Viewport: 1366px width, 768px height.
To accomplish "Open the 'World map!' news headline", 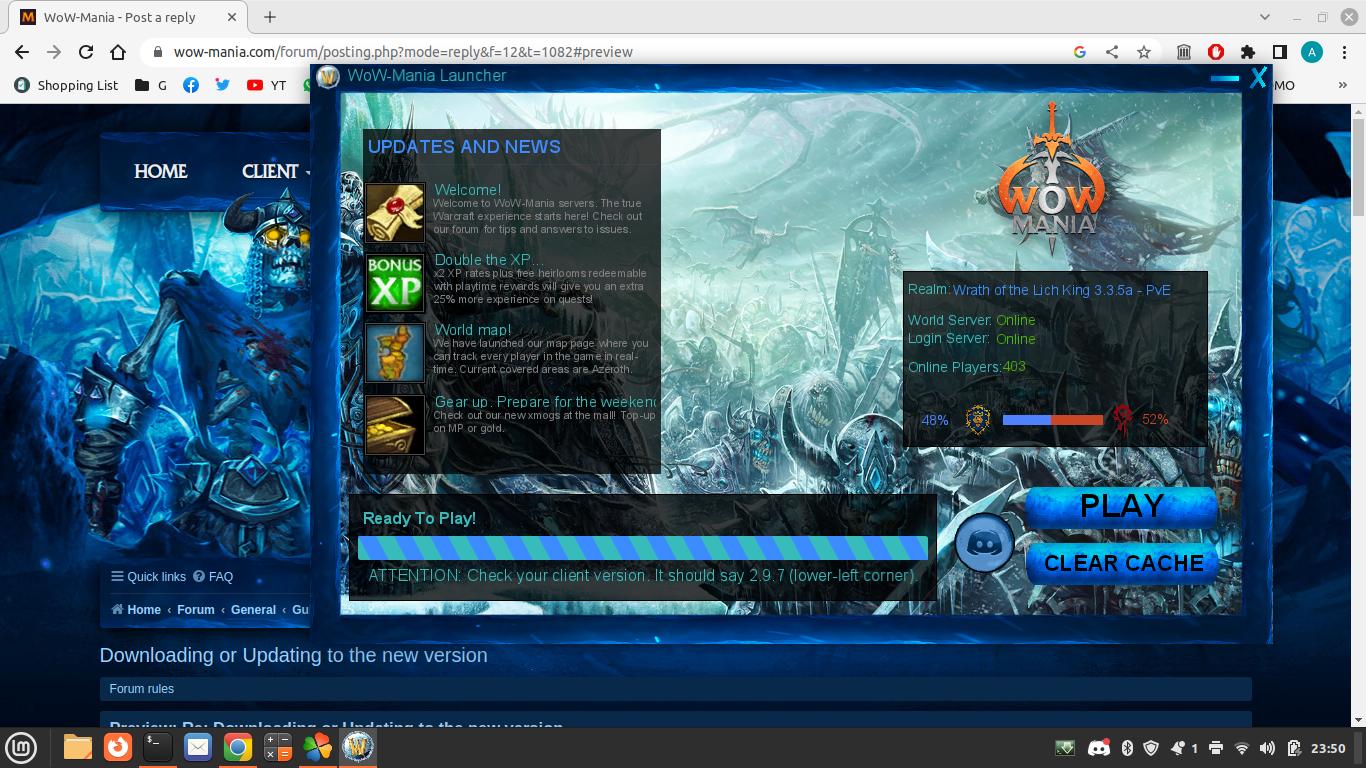I will 473,330.
